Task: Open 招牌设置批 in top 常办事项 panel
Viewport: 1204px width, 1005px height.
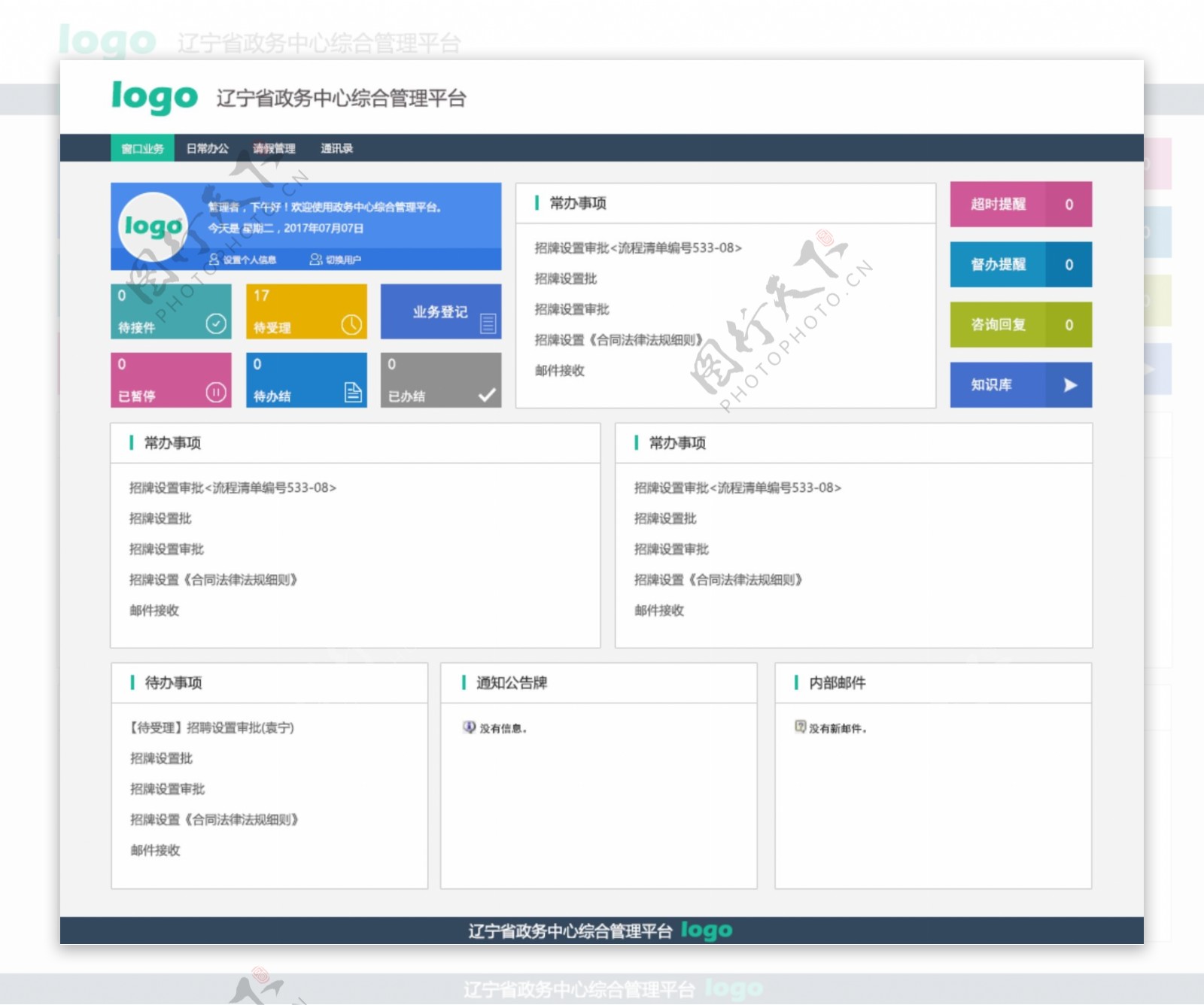Action: pyautogui.click(x=566, y=278)
